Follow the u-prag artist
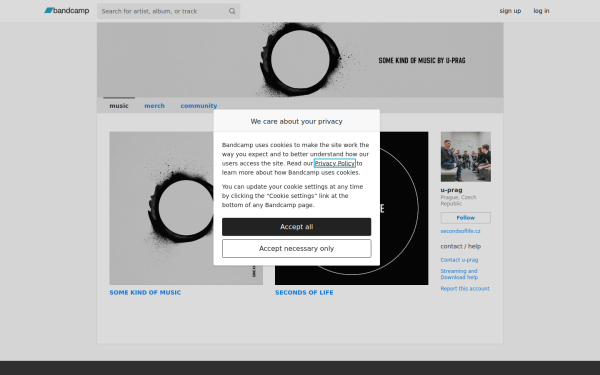Viewport: 600px width, 375px height. pos(466,218)
